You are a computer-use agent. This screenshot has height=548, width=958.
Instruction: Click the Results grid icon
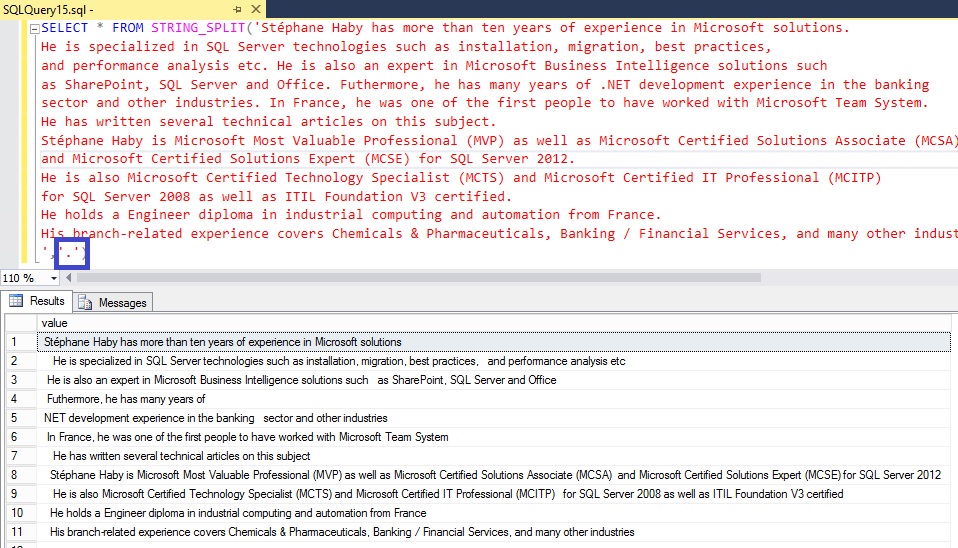16,301
